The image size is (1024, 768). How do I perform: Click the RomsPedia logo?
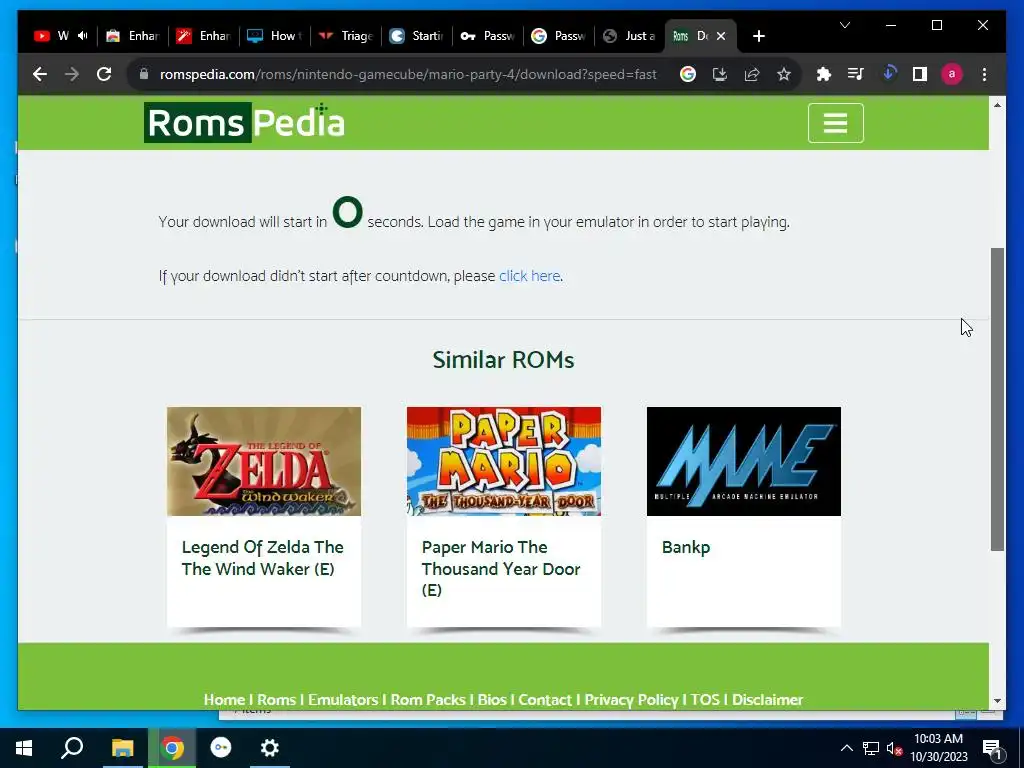[x=244, y=122]
